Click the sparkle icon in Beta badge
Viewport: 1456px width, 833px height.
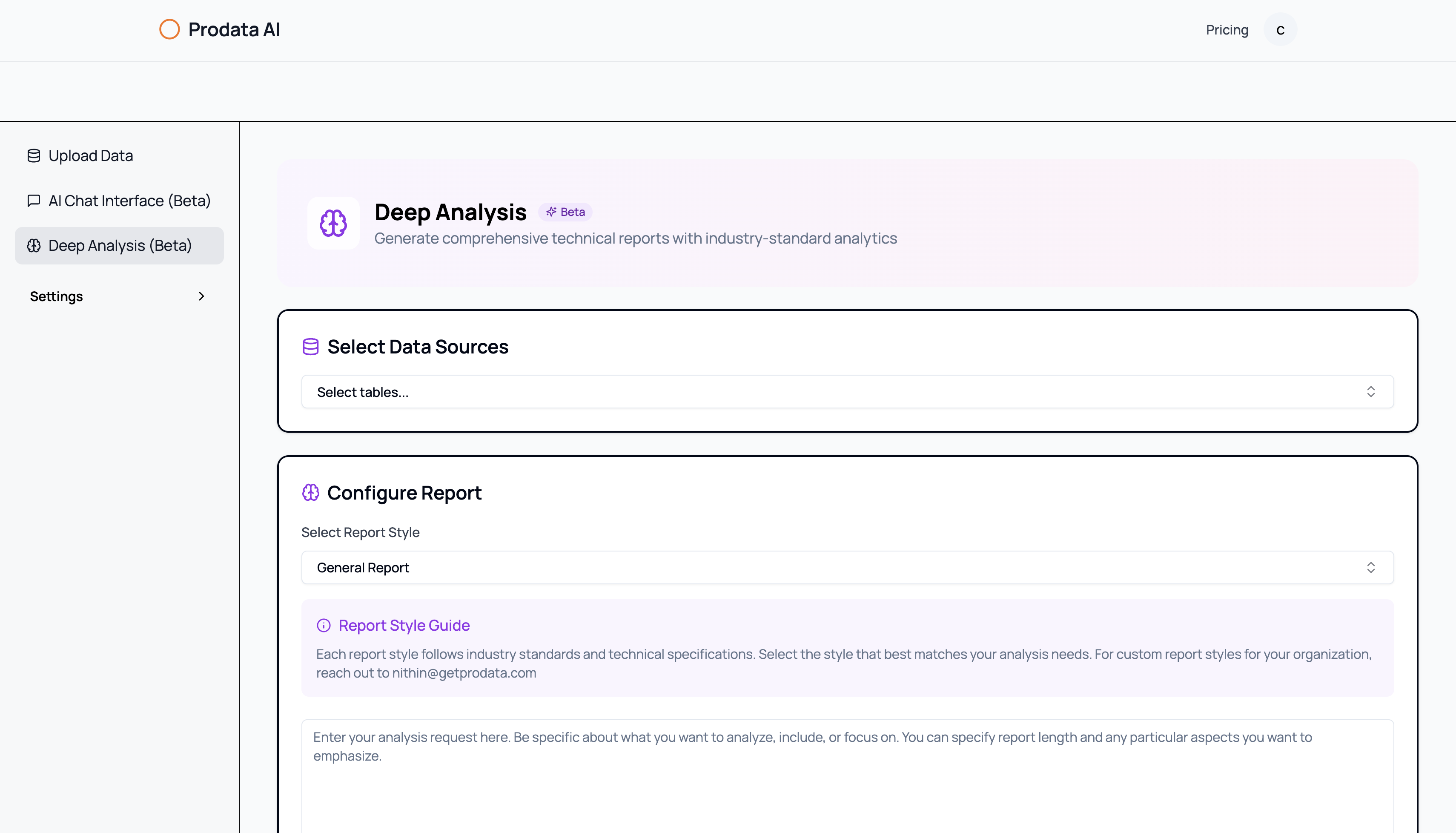[551, 212]
